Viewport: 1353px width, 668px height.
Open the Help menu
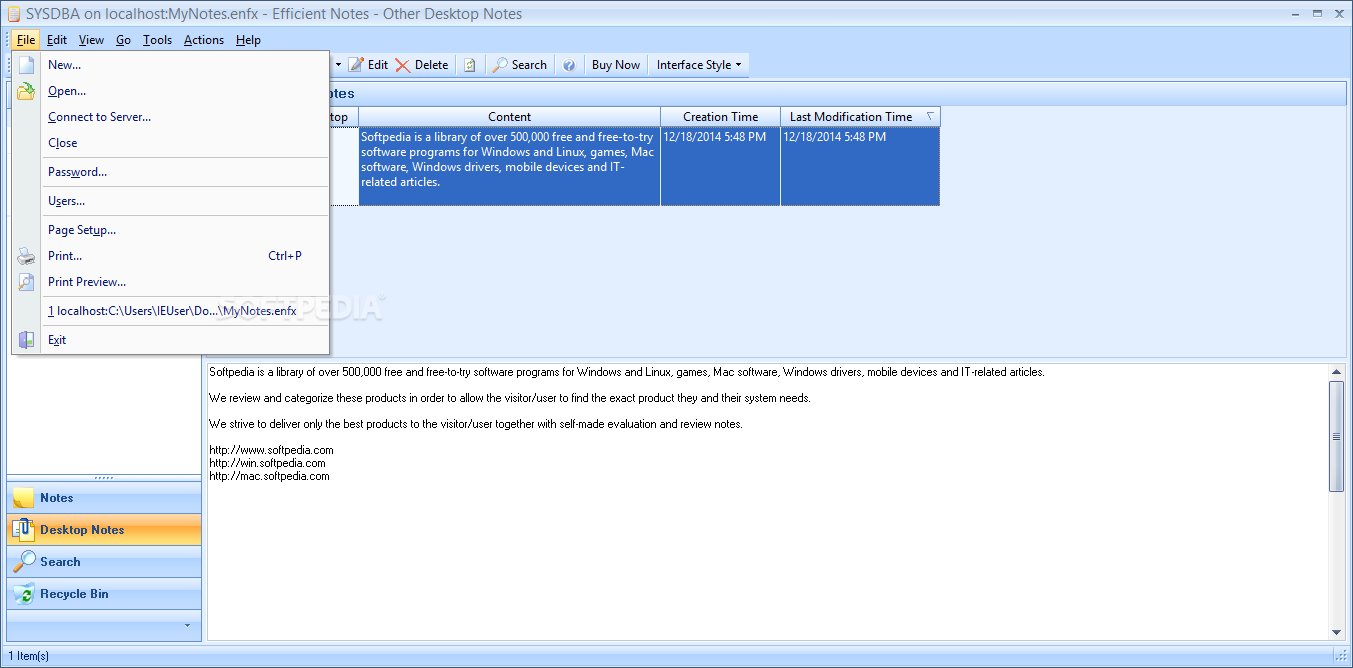tap(248, 40)
